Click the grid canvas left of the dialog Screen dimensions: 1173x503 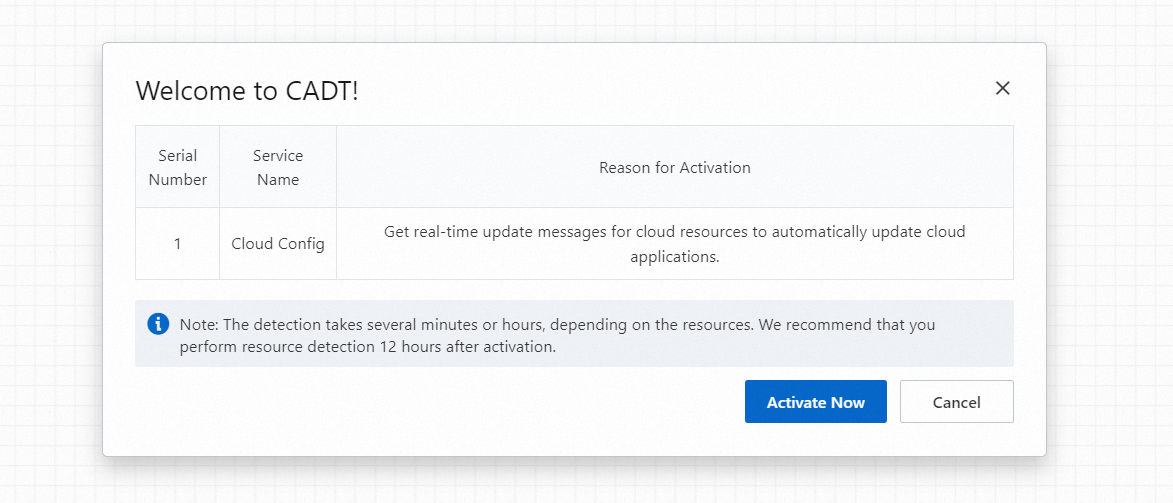50,250
